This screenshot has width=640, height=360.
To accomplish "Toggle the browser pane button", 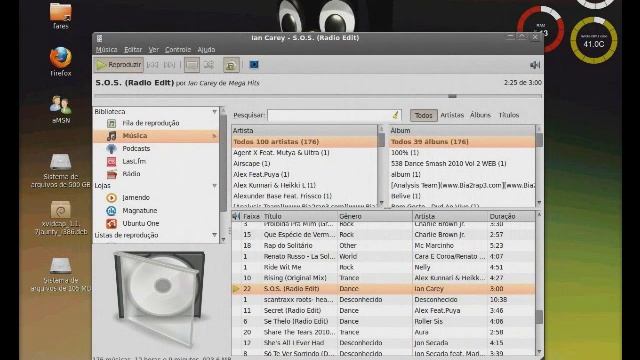I will tap(231, 65).
